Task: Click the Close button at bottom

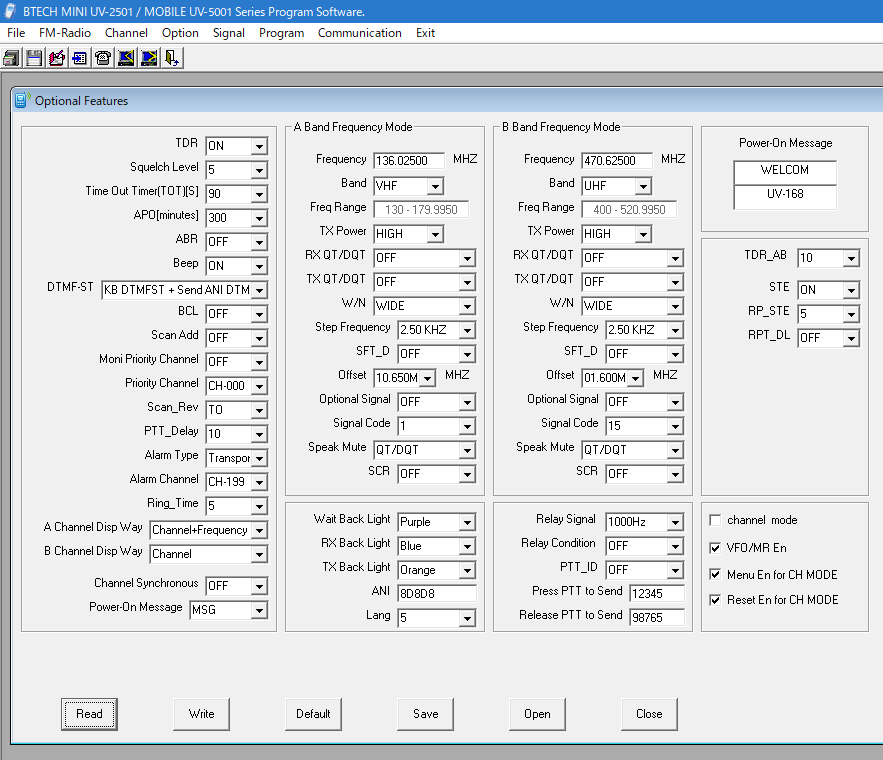Action: (649, 714)
